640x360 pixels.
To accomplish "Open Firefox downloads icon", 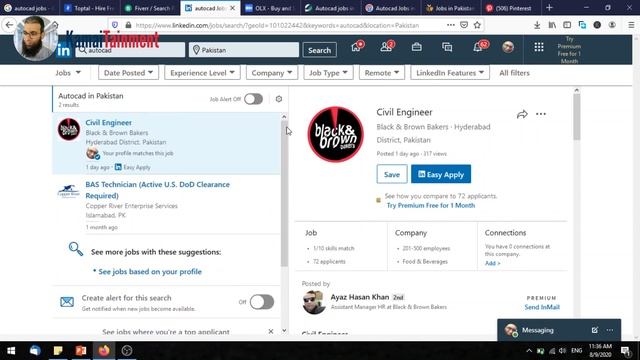I will click(537, 25).
